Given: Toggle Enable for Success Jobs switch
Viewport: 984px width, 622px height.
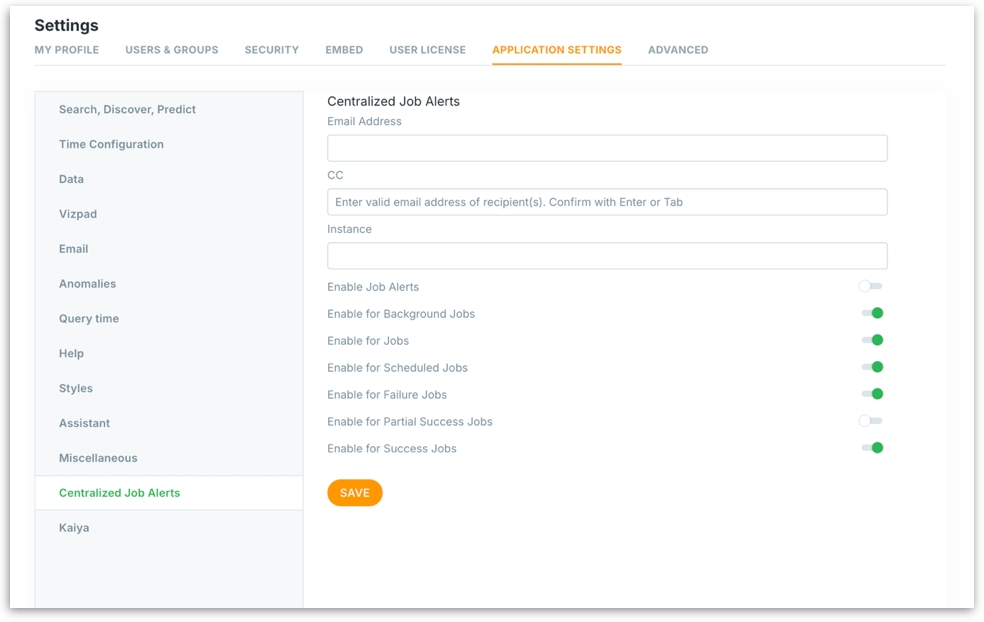Looking at the screenshot, I should pyautogui.click(x=872, y=449).
